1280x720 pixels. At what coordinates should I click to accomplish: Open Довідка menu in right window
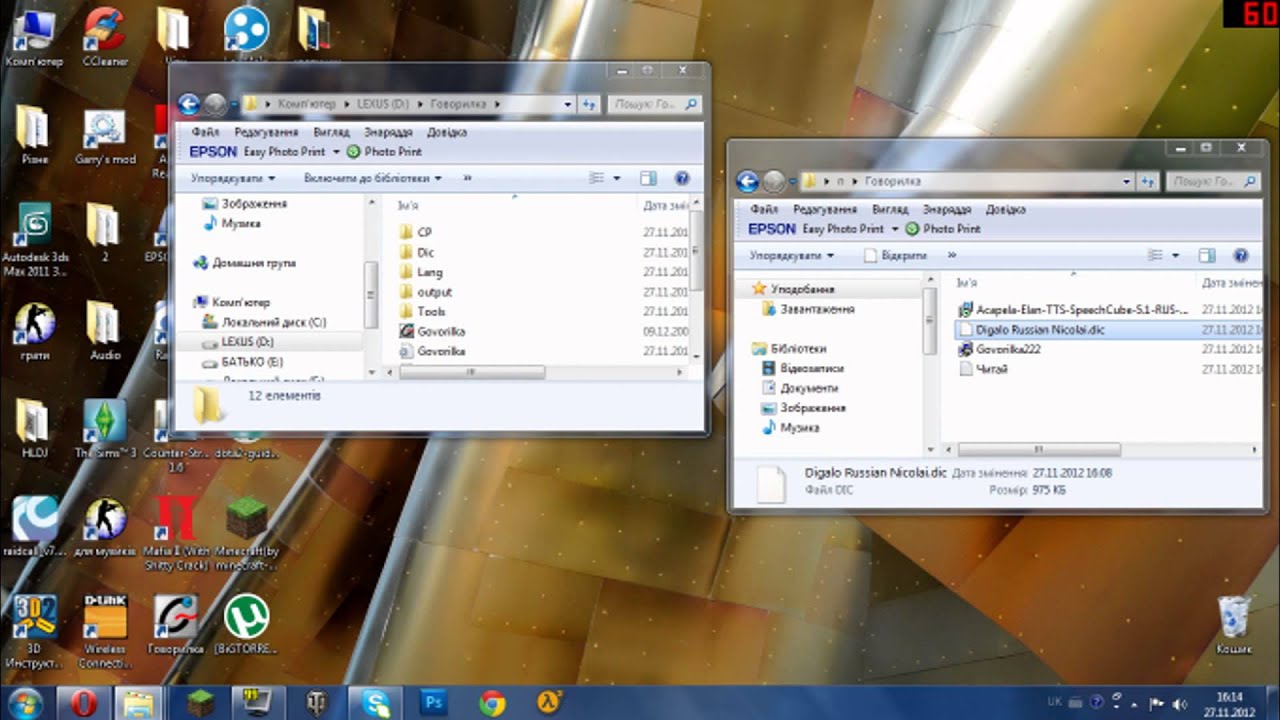tap(1006, 210)
